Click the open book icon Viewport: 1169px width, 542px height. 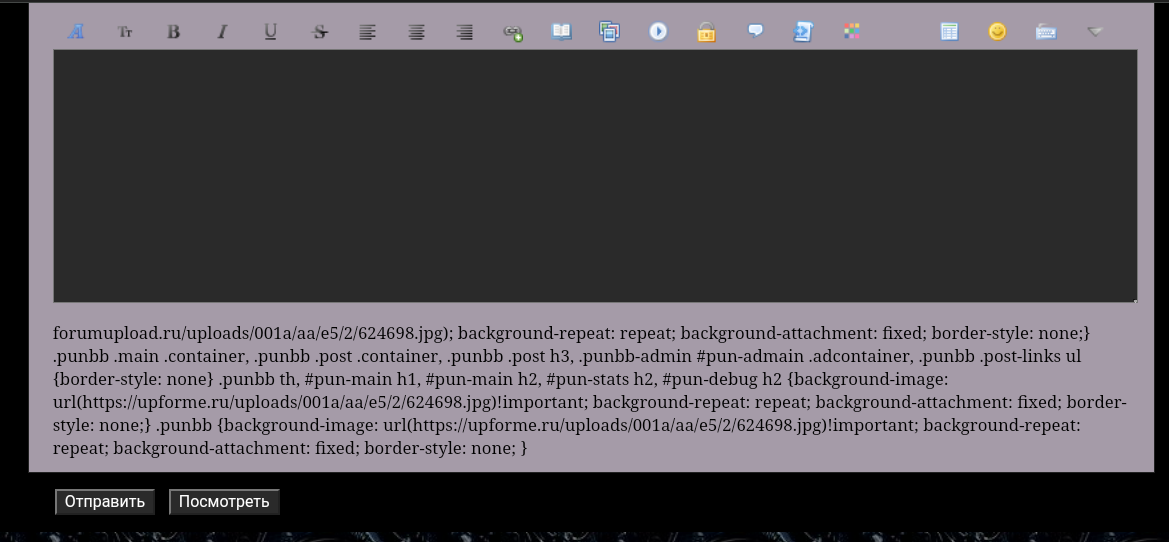(561, 31)
